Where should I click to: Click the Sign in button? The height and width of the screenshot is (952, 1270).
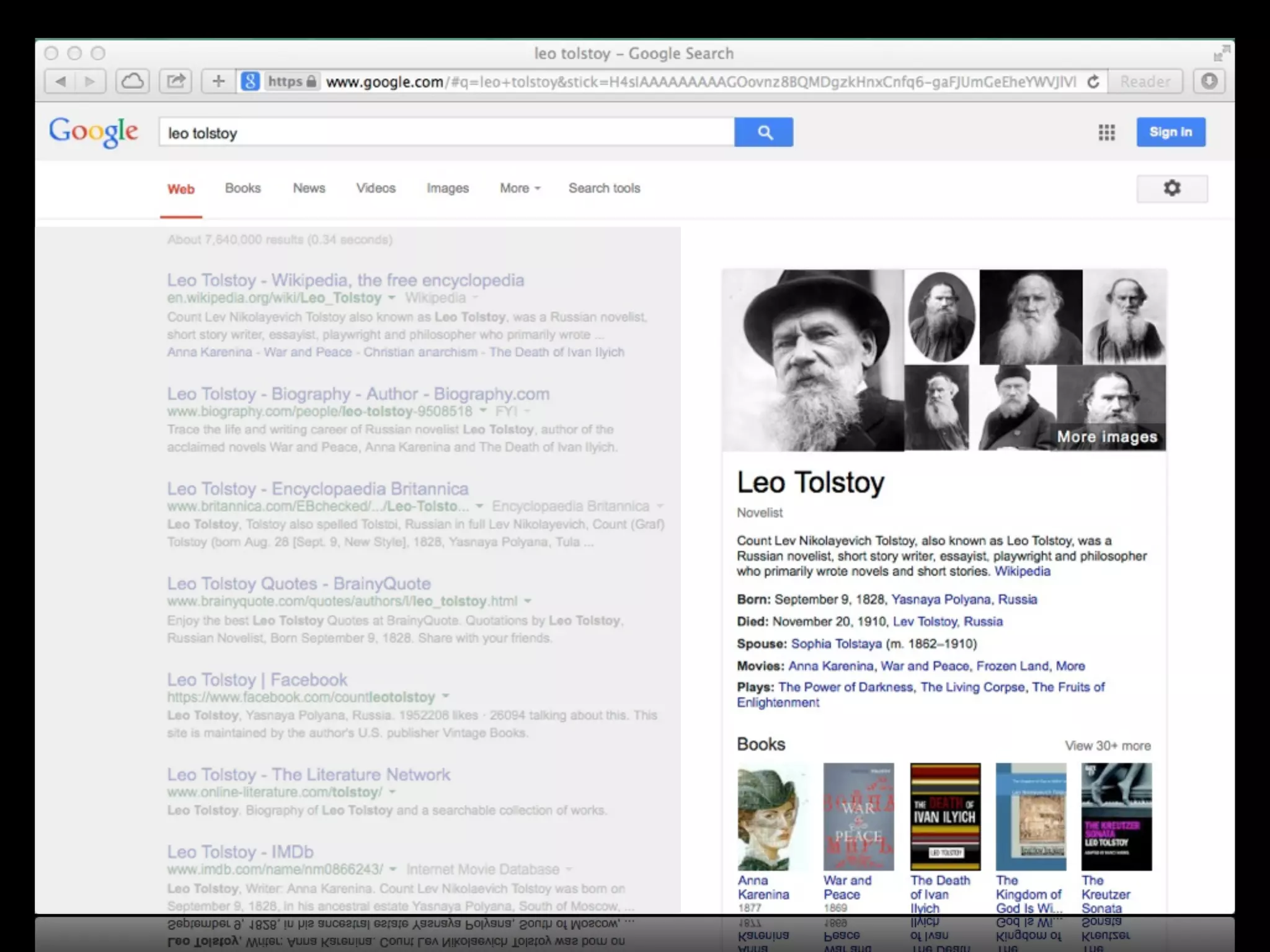pyautogui.click(x=1170, y=132)
